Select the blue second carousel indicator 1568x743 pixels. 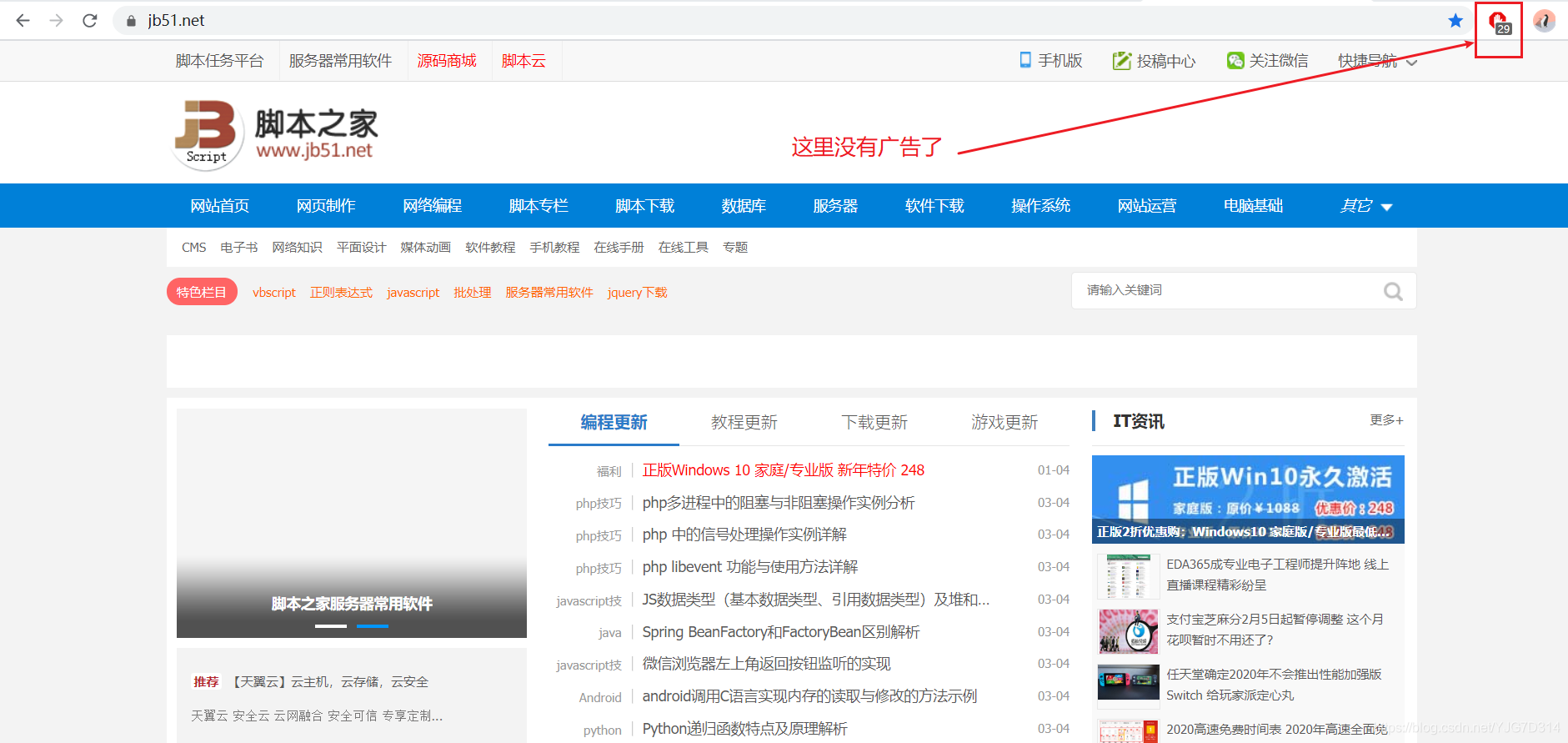click(372, 625)
